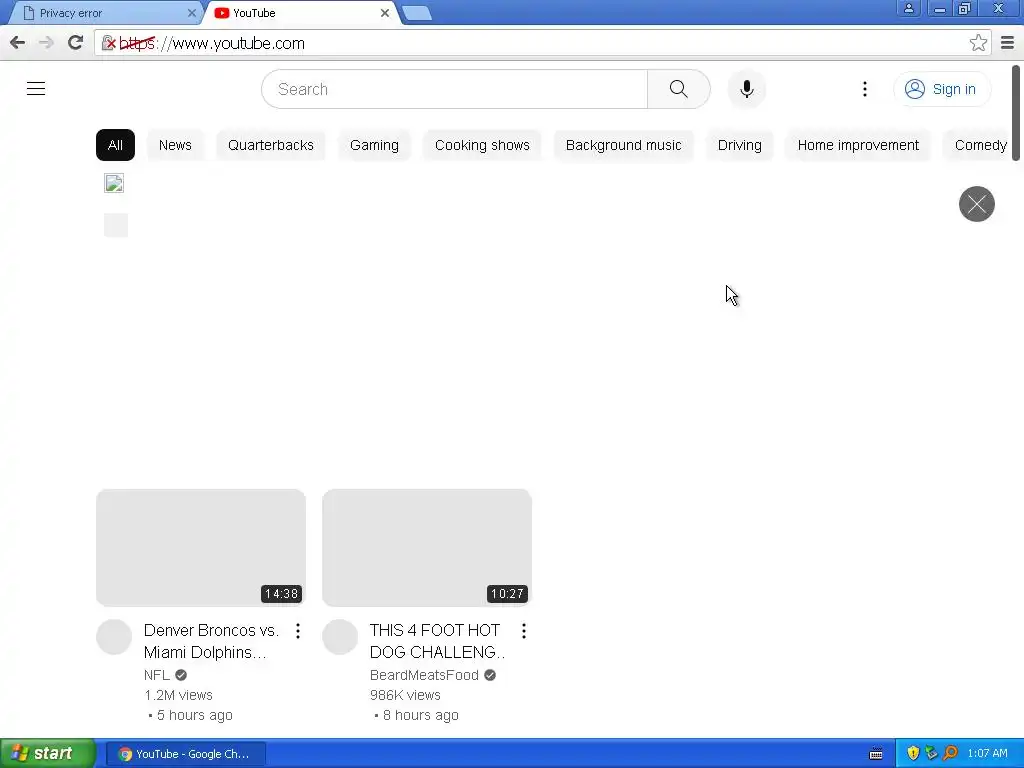
Task: Click NFL channel avatar
Action: click(x=114, y=637)
